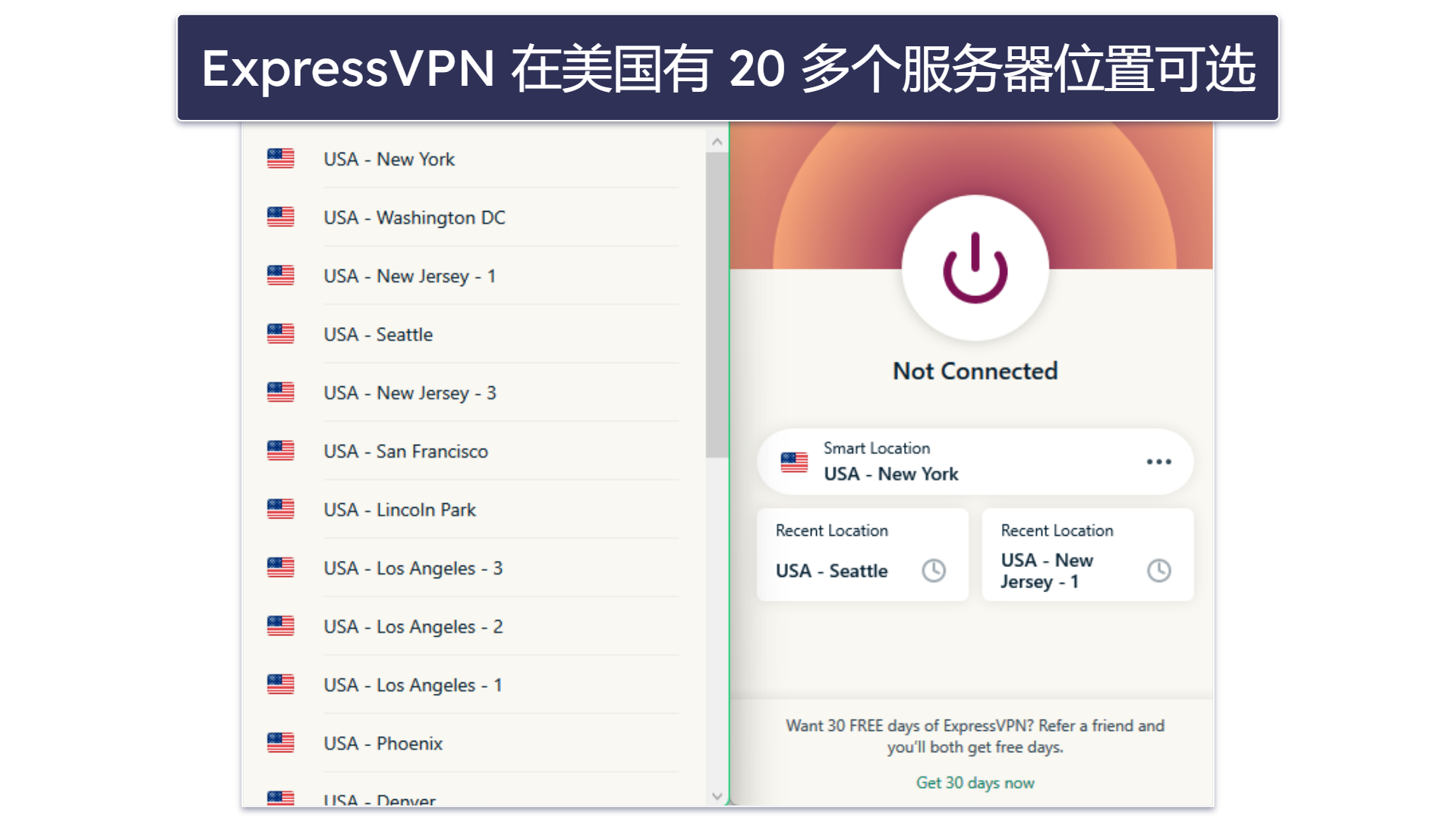The width and height of the screenshot is (1456, 819).
Task: Click the clock icon beside USA - New Jersey - 1
Action: (1158, 571)
